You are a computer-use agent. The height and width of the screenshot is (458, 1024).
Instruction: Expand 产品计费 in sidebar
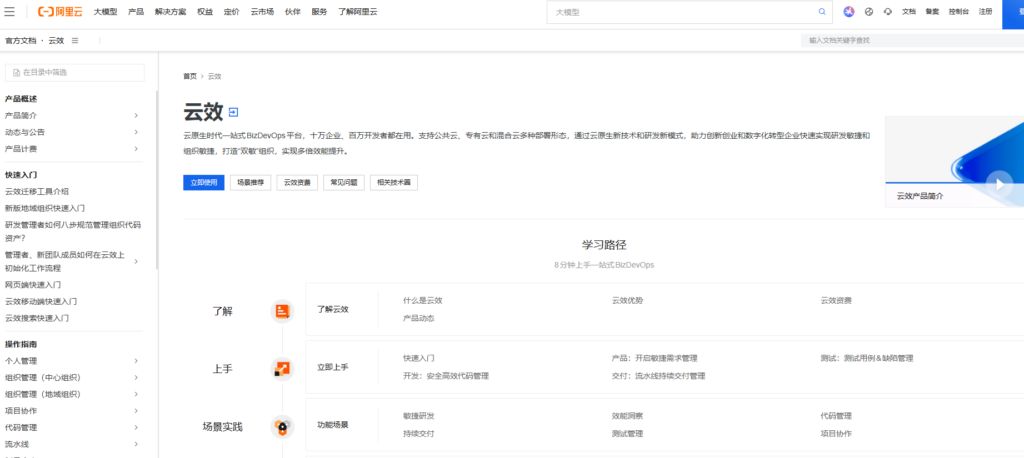pos(136,149)
